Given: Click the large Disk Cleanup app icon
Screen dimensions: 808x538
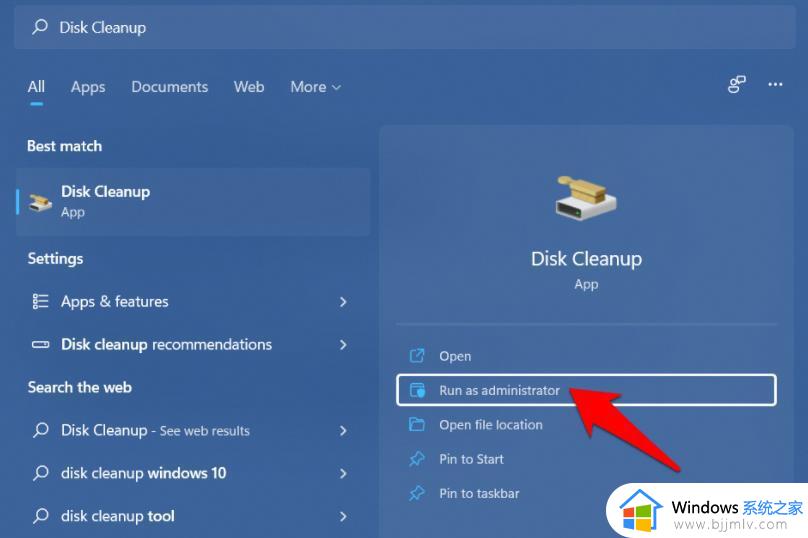Looking at the screenshot, I should 586,198.
